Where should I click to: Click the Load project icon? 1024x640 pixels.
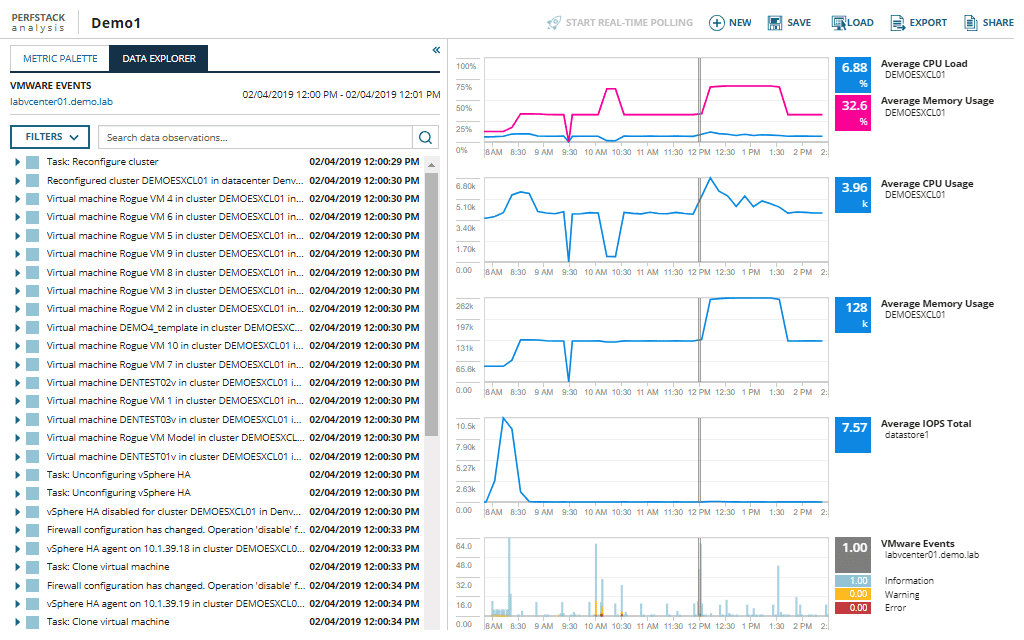coord(838,23)
